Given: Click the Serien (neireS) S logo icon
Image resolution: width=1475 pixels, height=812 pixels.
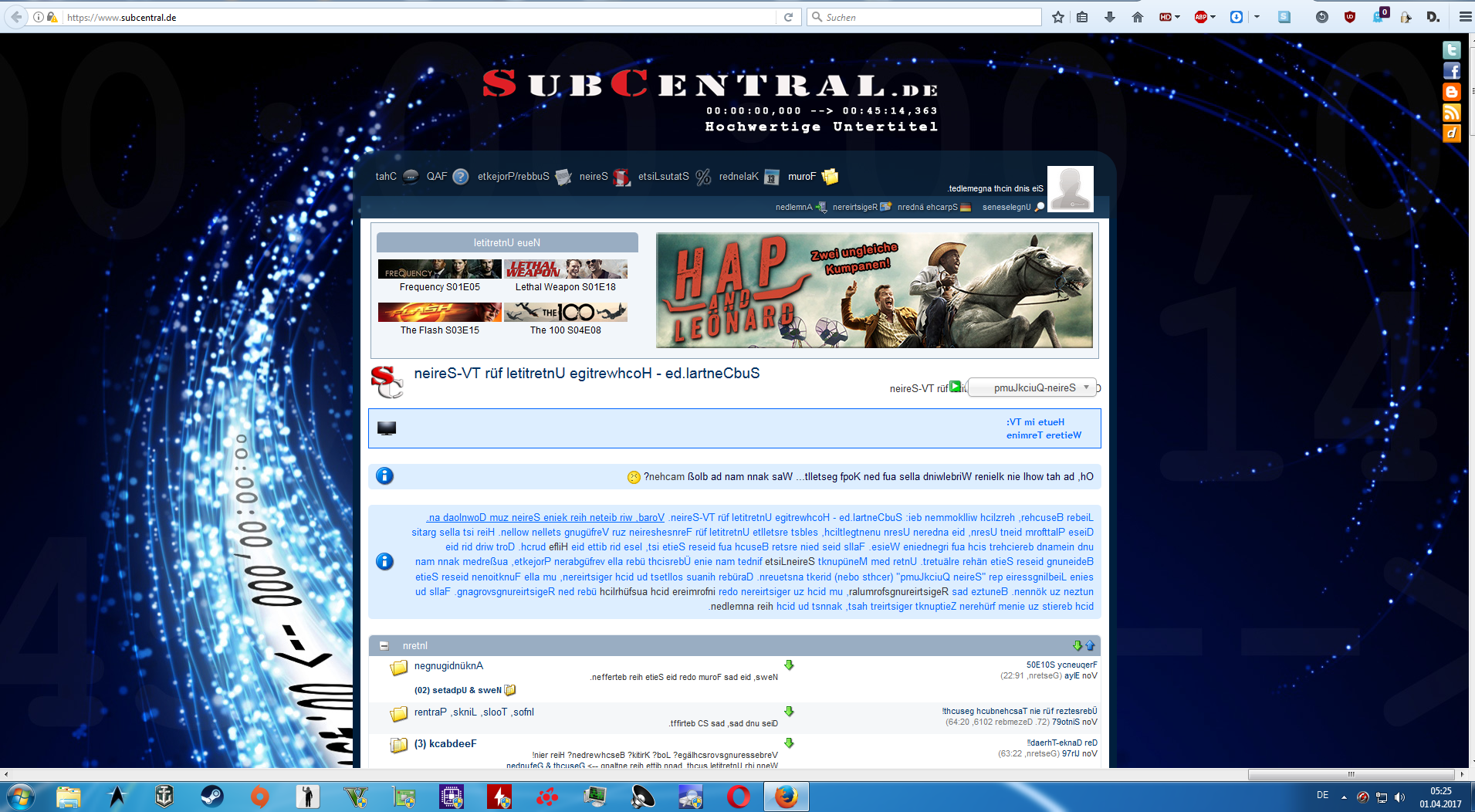Looking at the screenshot, I should click(621, 177).
